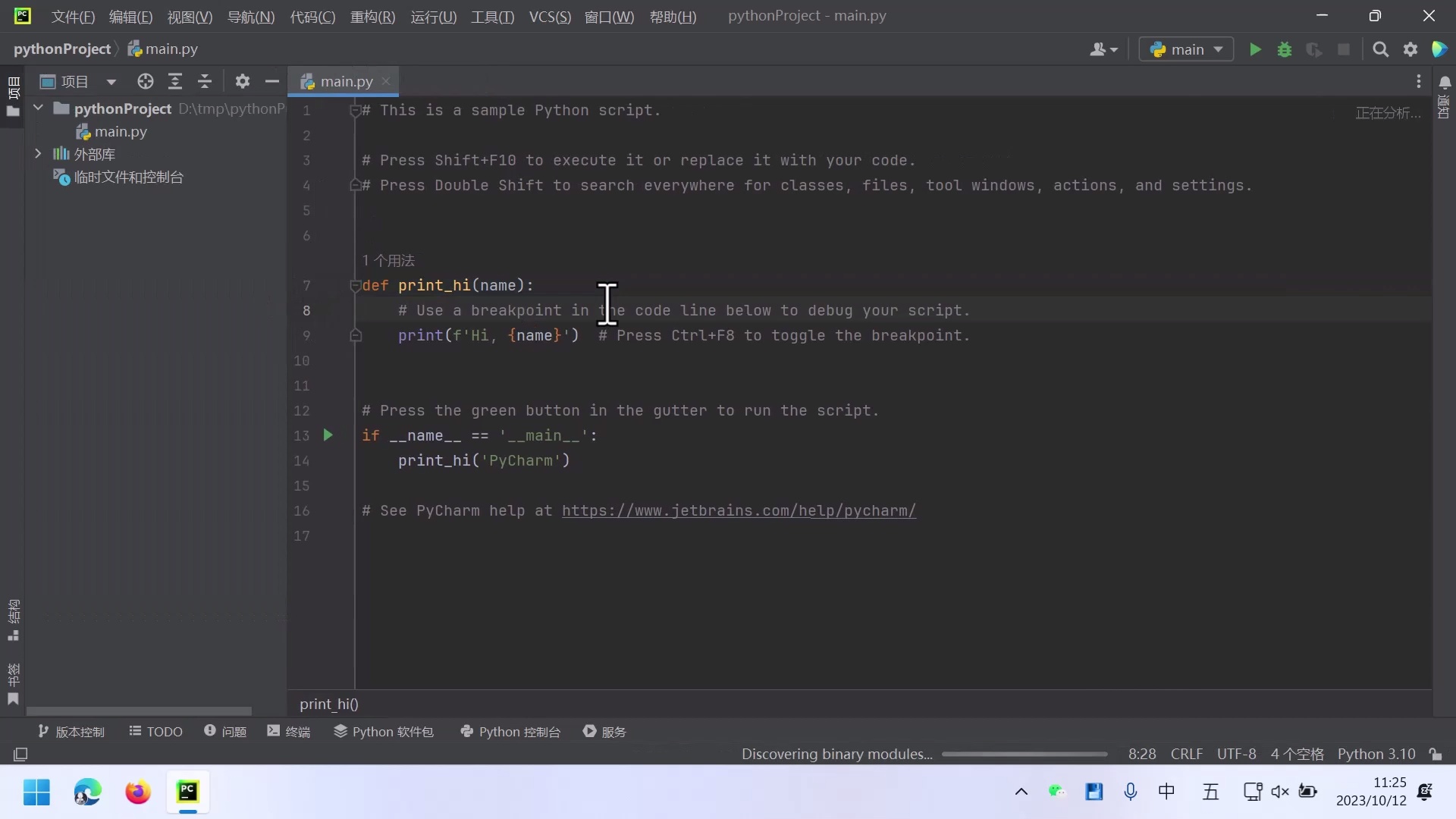Switch to the main.py editor tab
Image resolution: width=1456 pixels, height=819 pixels.
pyautogui.click(x=346, y=81)
